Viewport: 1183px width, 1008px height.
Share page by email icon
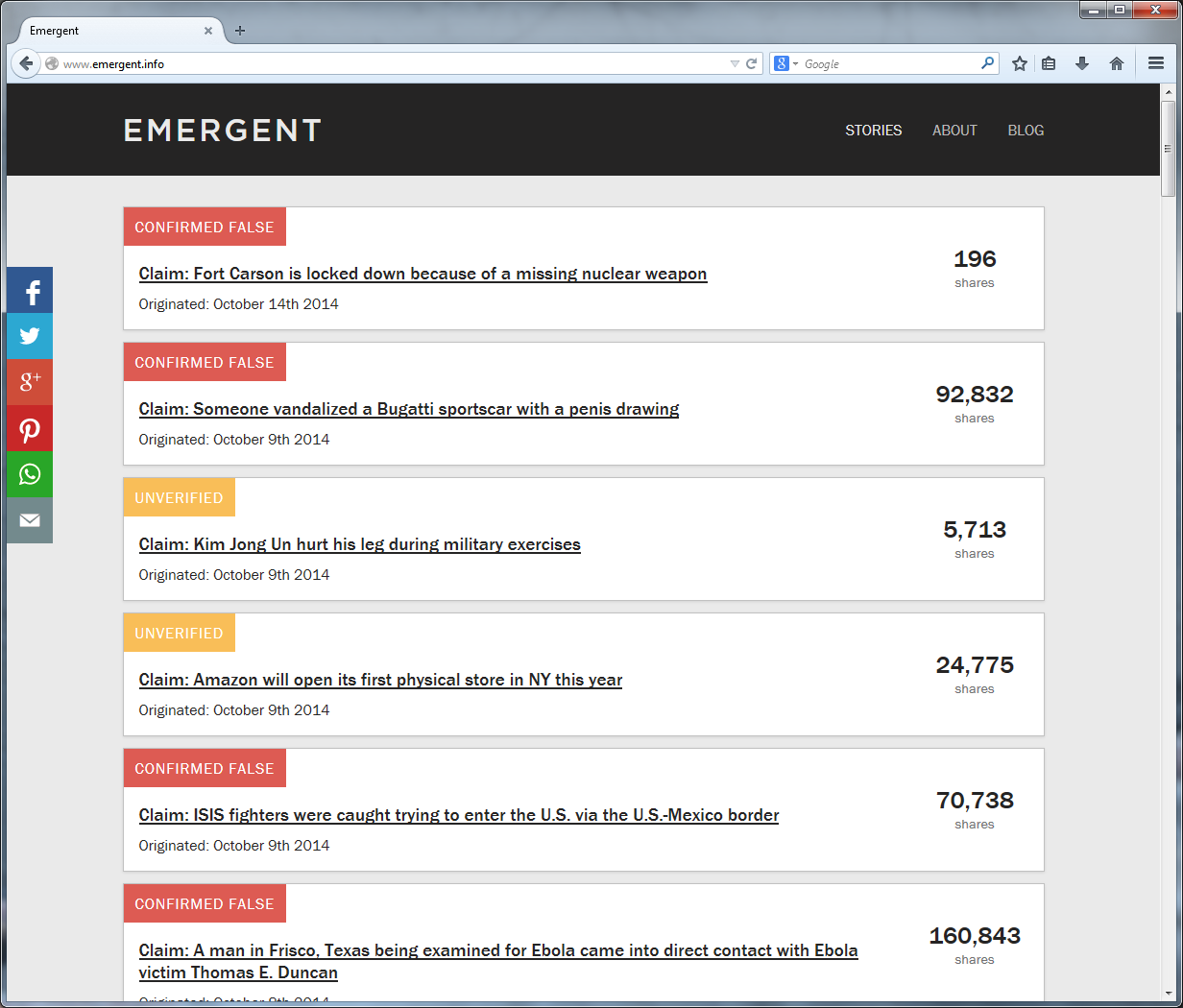[30, 520]
